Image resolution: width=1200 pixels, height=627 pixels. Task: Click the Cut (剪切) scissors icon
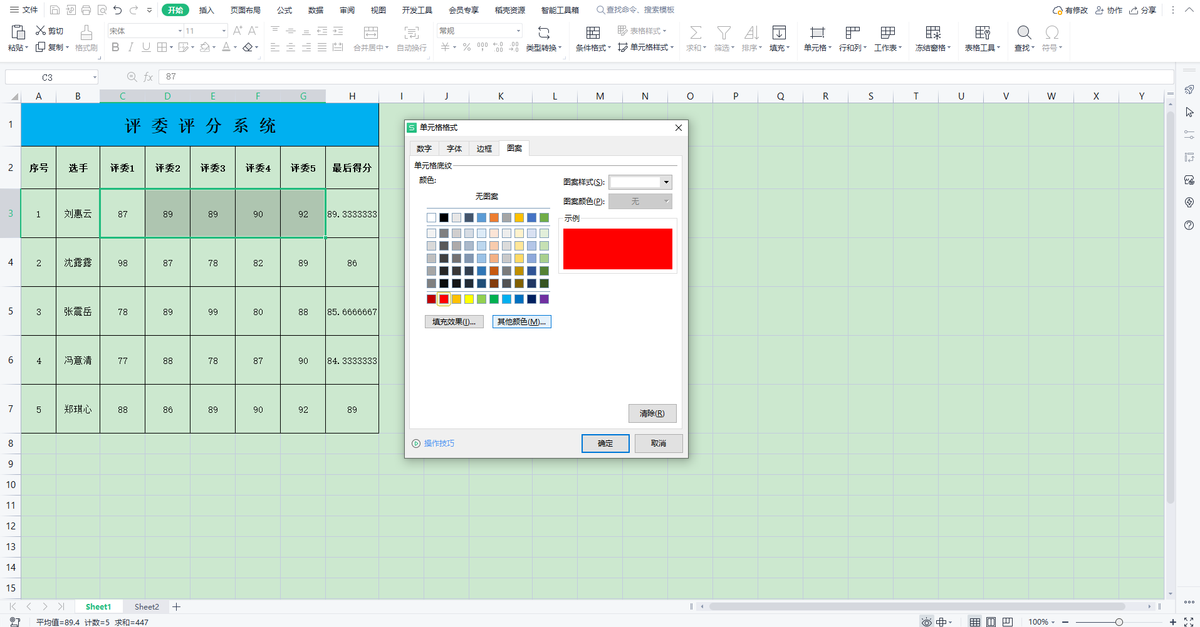(x=41, y=31)
